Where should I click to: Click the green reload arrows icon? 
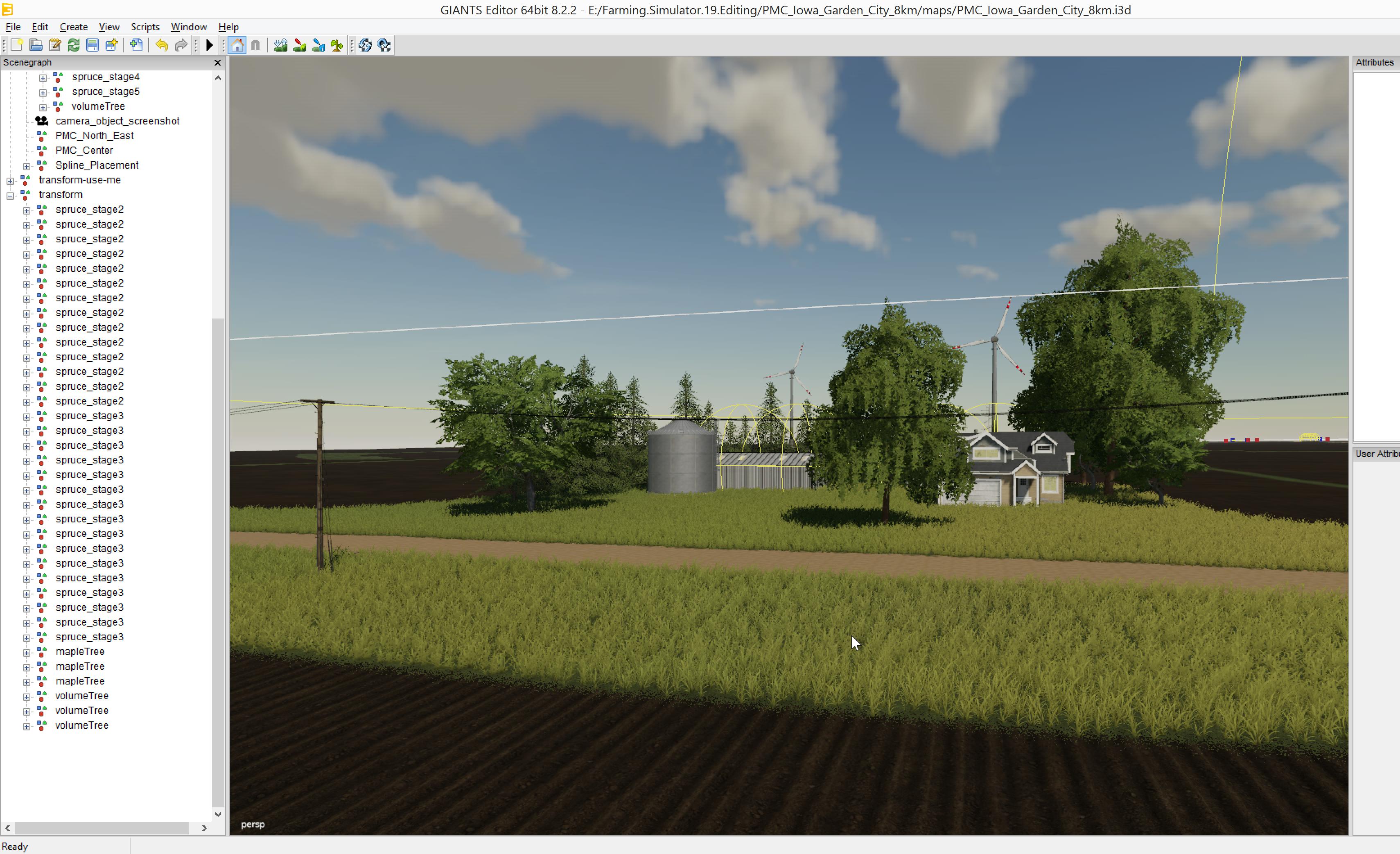[x=73, y=45]
